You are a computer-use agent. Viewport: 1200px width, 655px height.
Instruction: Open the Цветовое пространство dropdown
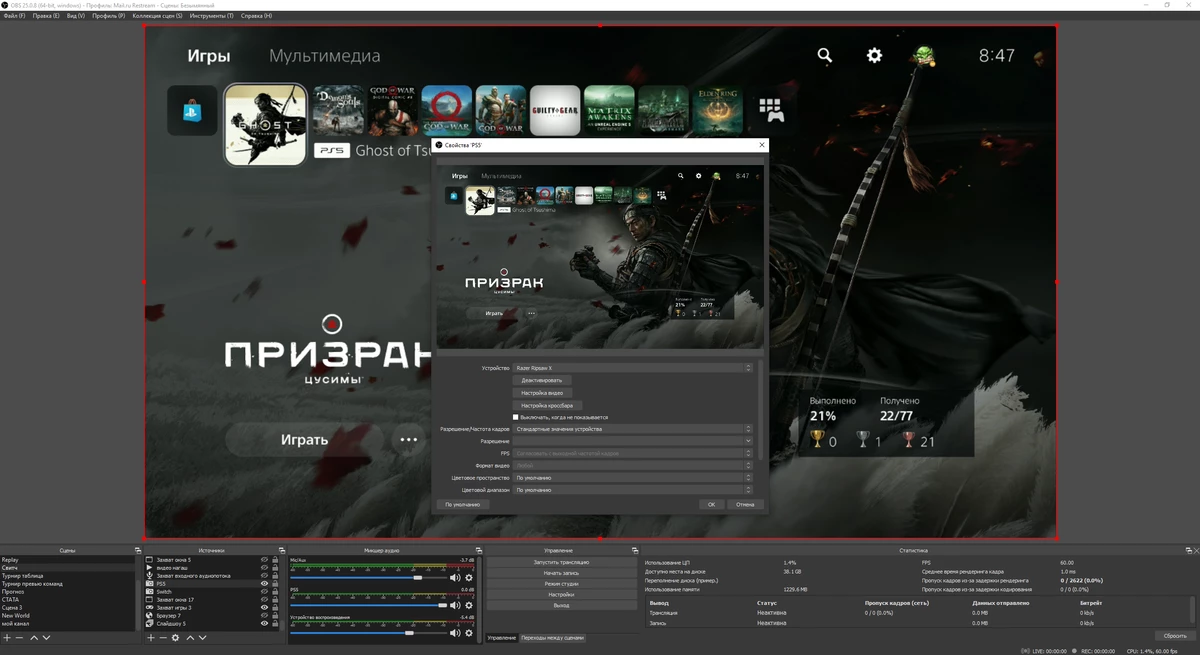tap(633, 478)
